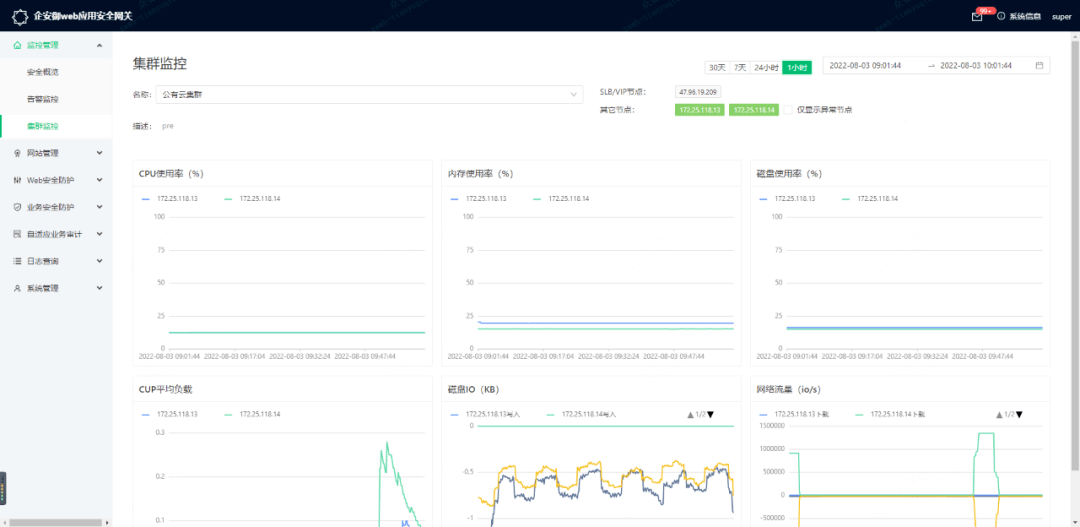Click the 日志查询 list icon in sidebar
1080x527 pixels.
coord(17,261)
